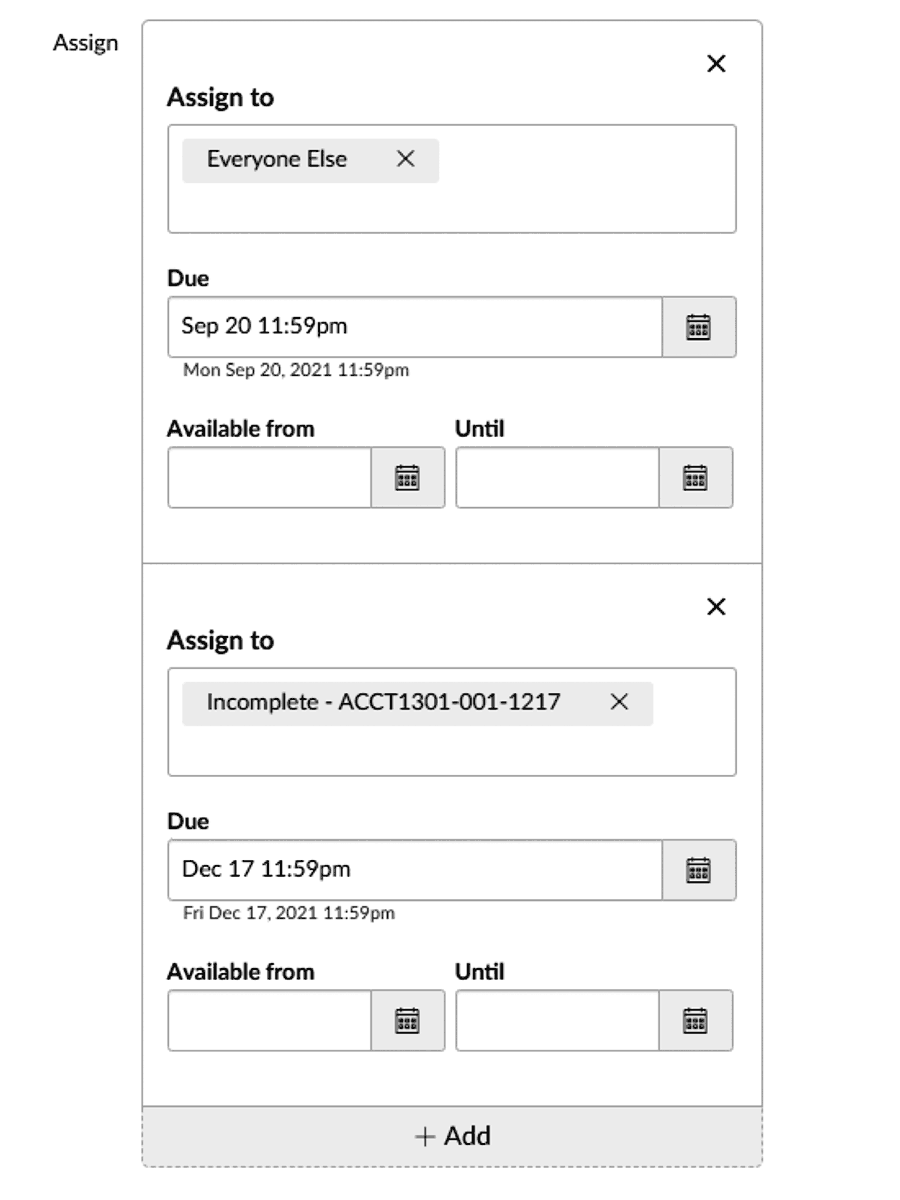The height and width of the screenshot is (1200, 900).
Task: Open calendar picker for Dec 17 due date
Action: (699, 870)
